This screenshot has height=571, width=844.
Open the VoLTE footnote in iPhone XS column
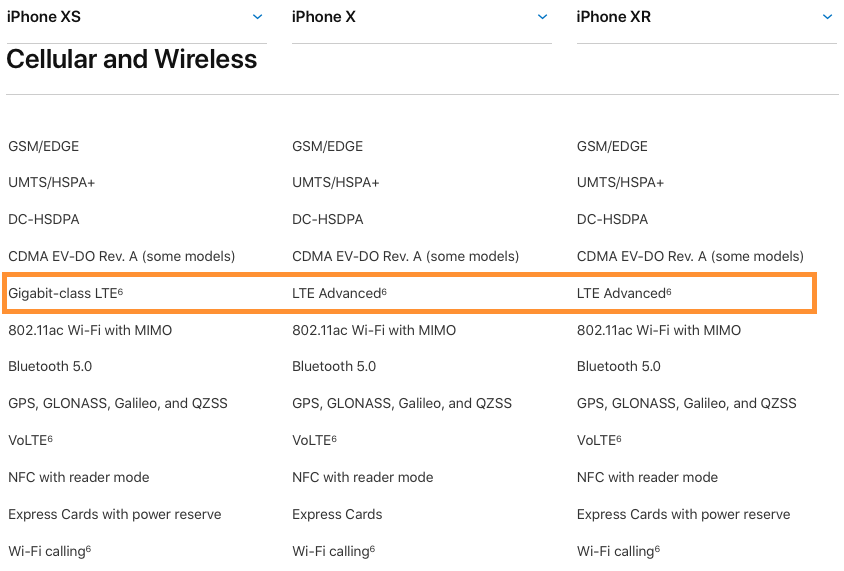pyautogui.click(x=50, y=438)
